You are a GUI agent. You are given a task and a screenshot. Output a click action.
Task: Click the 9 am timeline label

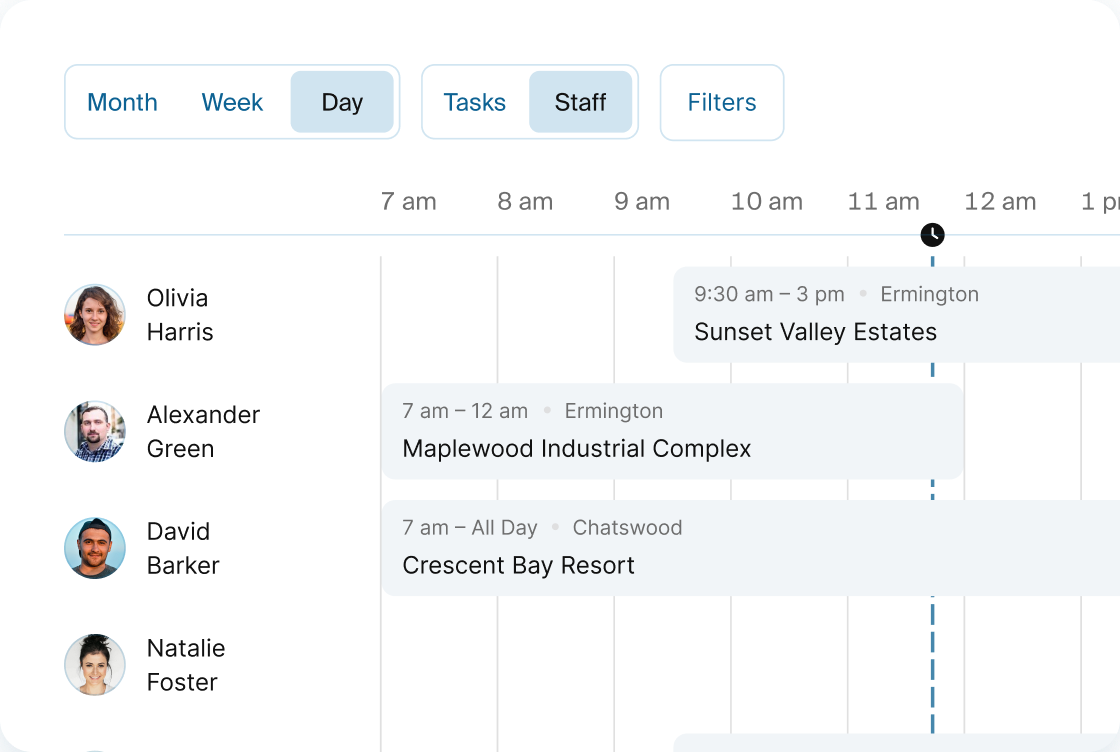point(641,201)
